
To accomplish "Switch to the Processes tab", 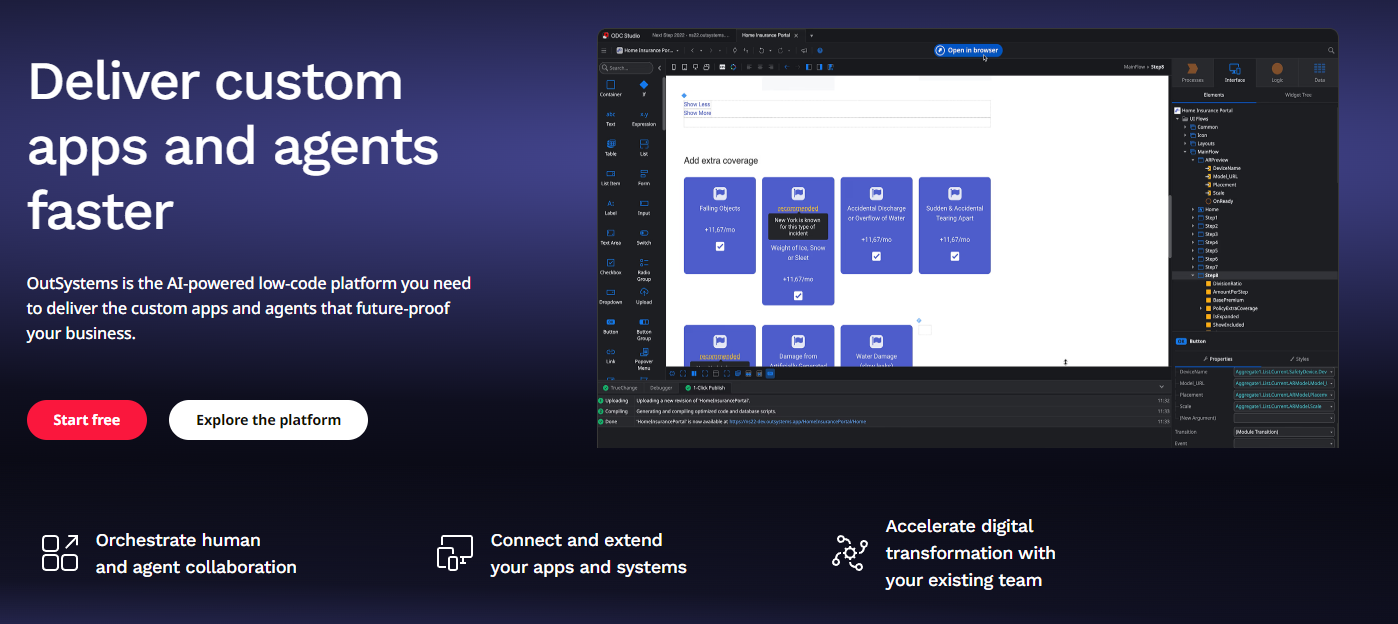I will (1192, 73).
